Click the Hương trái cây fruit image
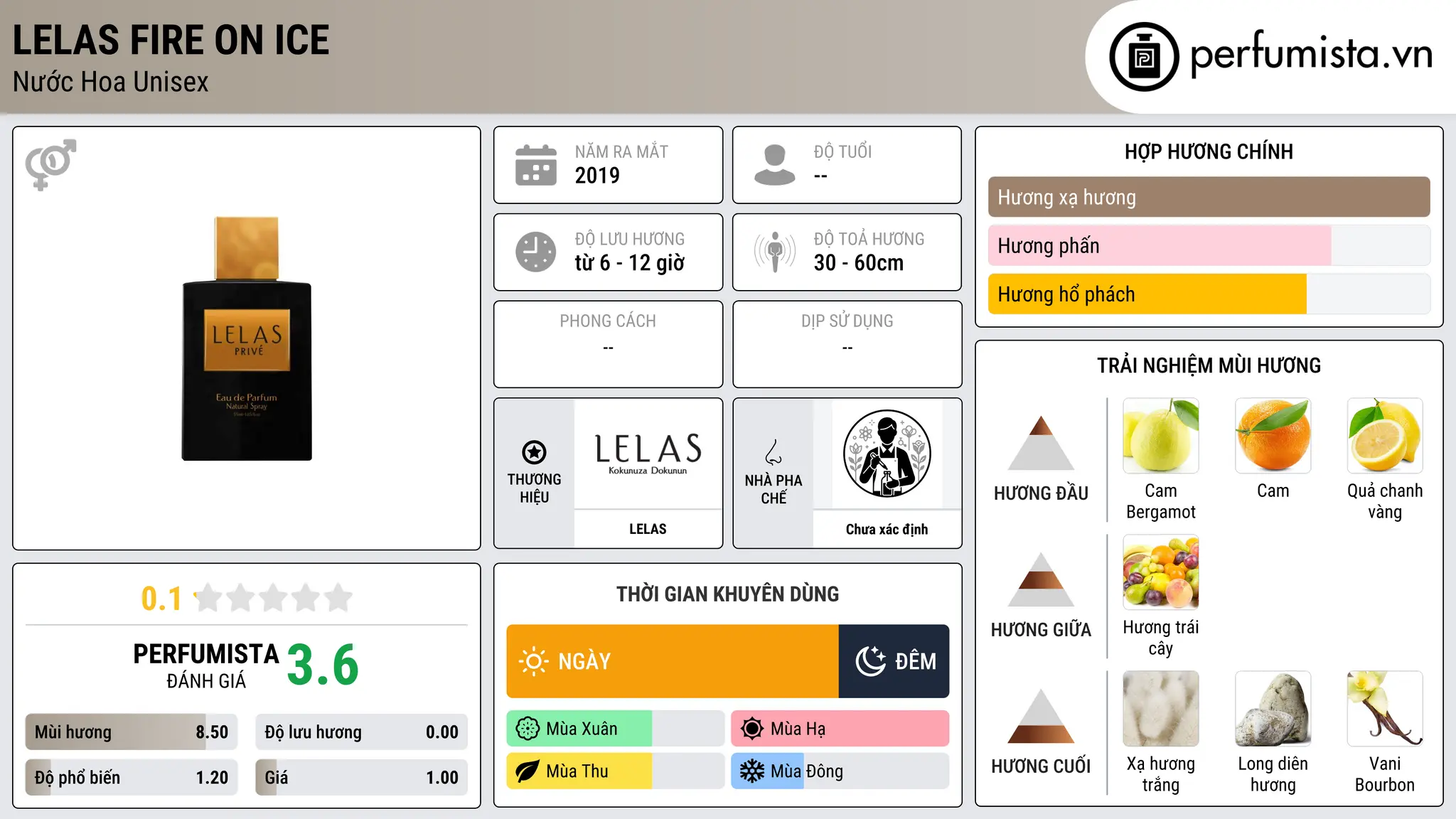 (1161, 572)
